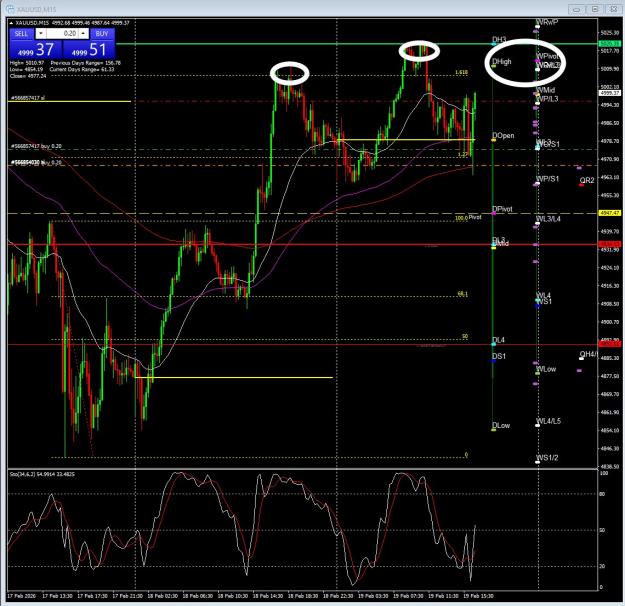625x606 pixels.
Task: Click the Fibonacci 50 level label
Action: coord(465,336)
